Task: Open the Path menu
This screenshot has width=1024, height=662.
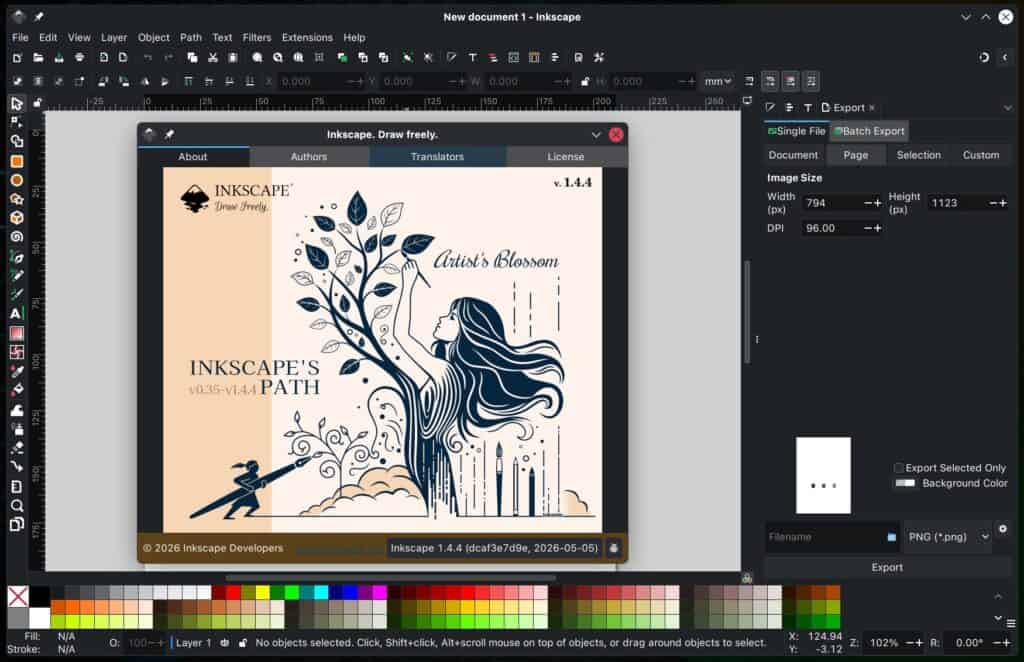Action: click(x=191, y=37)
